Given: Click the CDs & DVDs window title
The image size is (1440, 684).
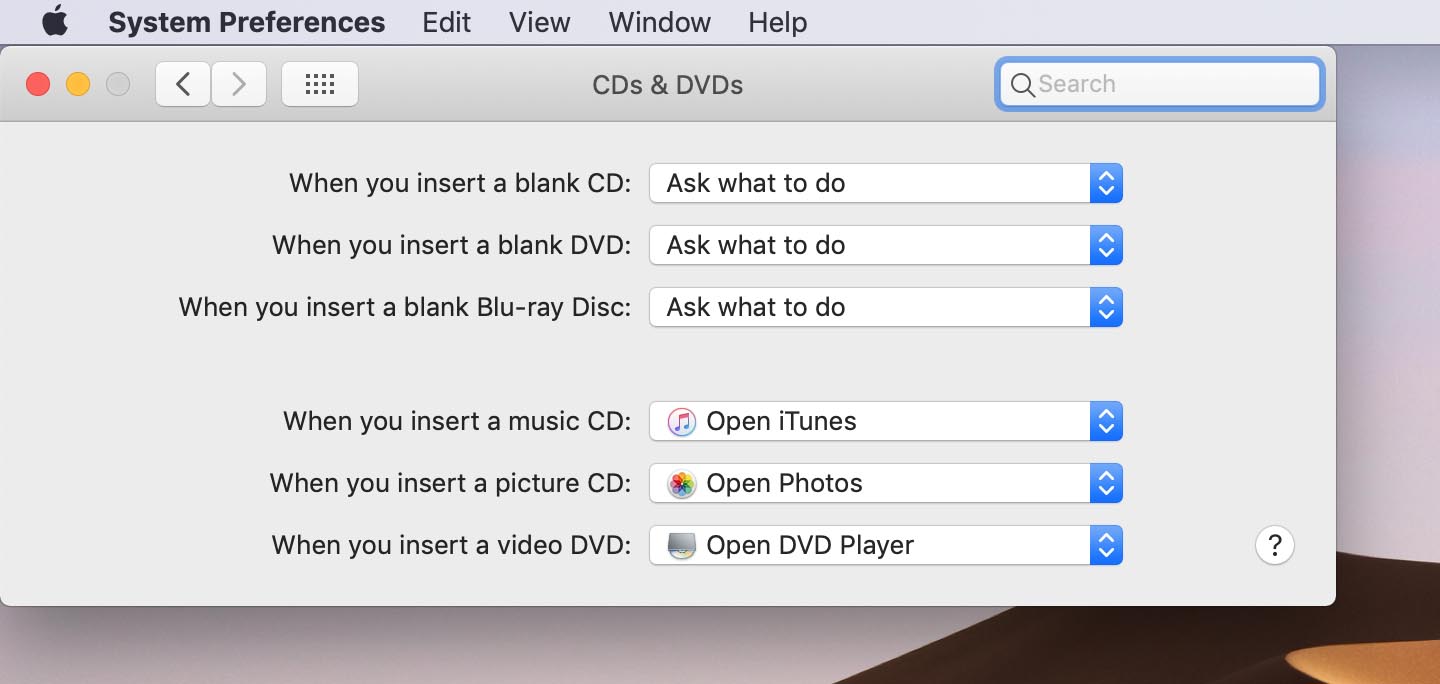Looking at the screenshot, I should (668, 85).
